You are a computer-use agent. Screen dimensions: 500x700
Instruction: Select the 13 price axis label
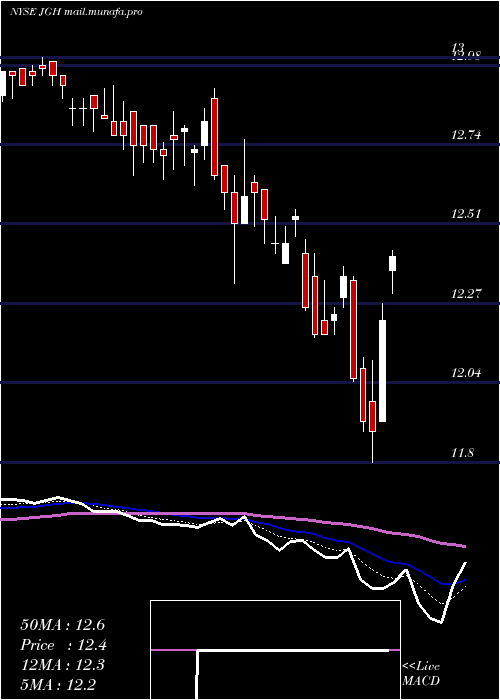pyautogui.click(x=458, y=47)
